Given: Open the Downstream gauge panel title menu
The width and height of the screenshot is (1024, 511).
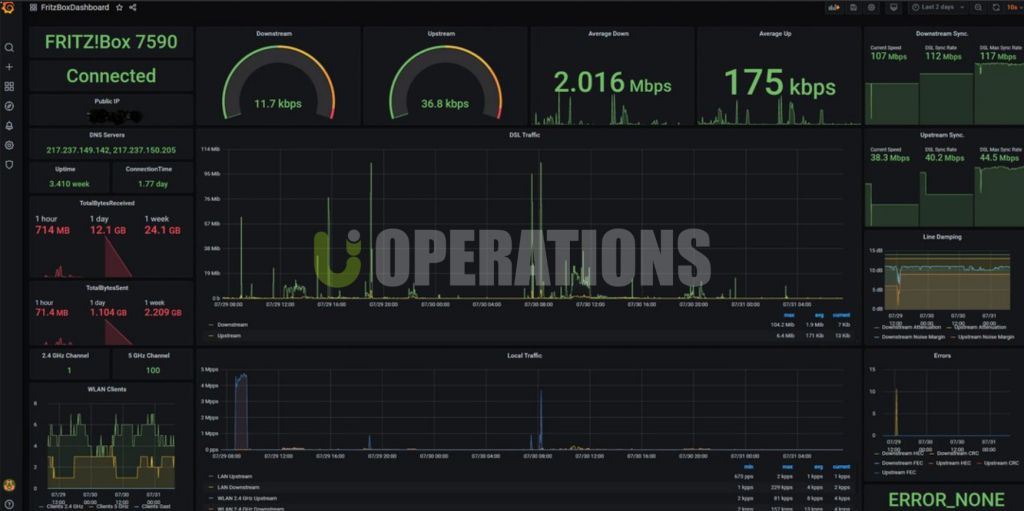Looking at the screenshot, I should 274,33.
